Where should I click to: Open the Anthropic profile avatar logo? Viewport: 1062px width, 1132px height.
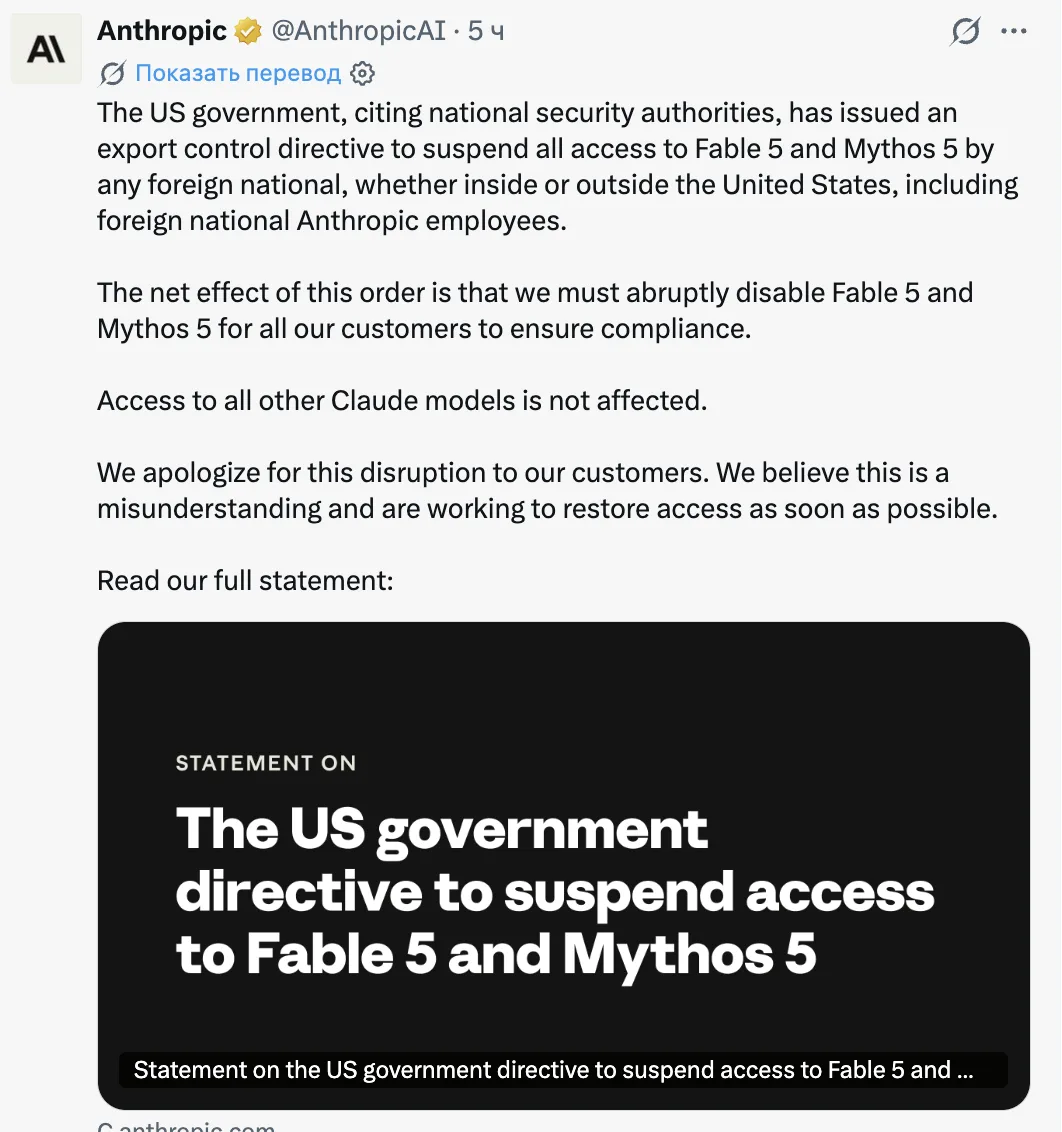(46, 49)
